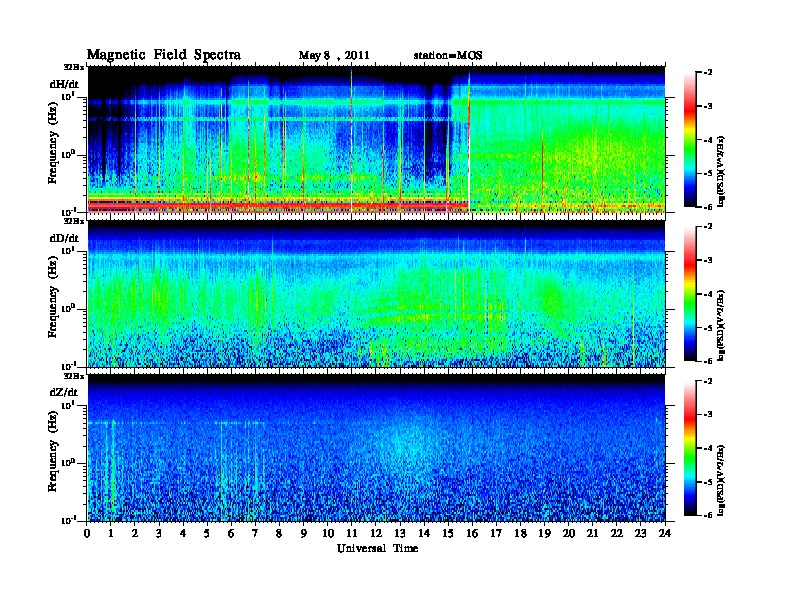Select the "May 8, 2011" date text

tap(334, 56)
